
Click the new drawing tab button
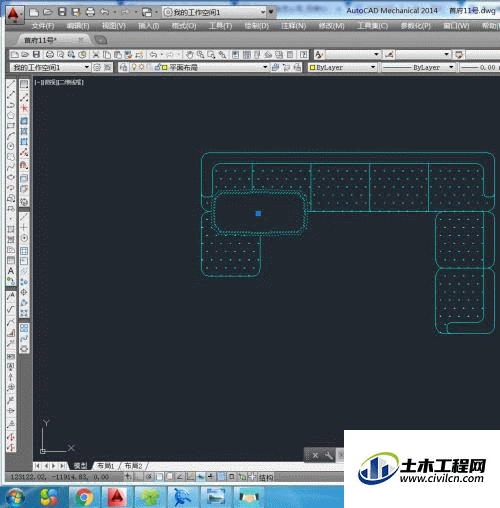pos(100,40)
